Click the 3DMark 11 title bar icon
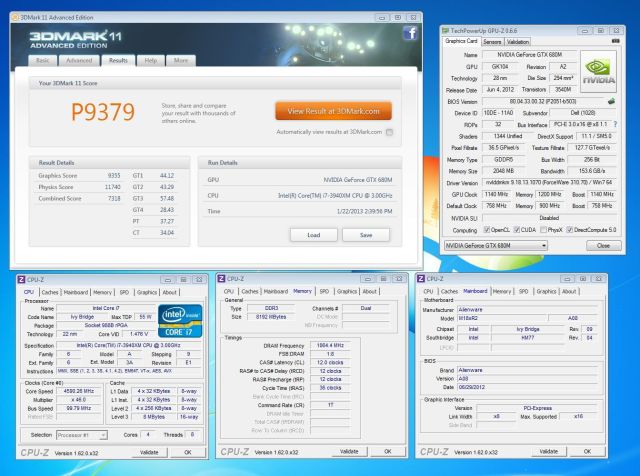 (x=16, y=18)
